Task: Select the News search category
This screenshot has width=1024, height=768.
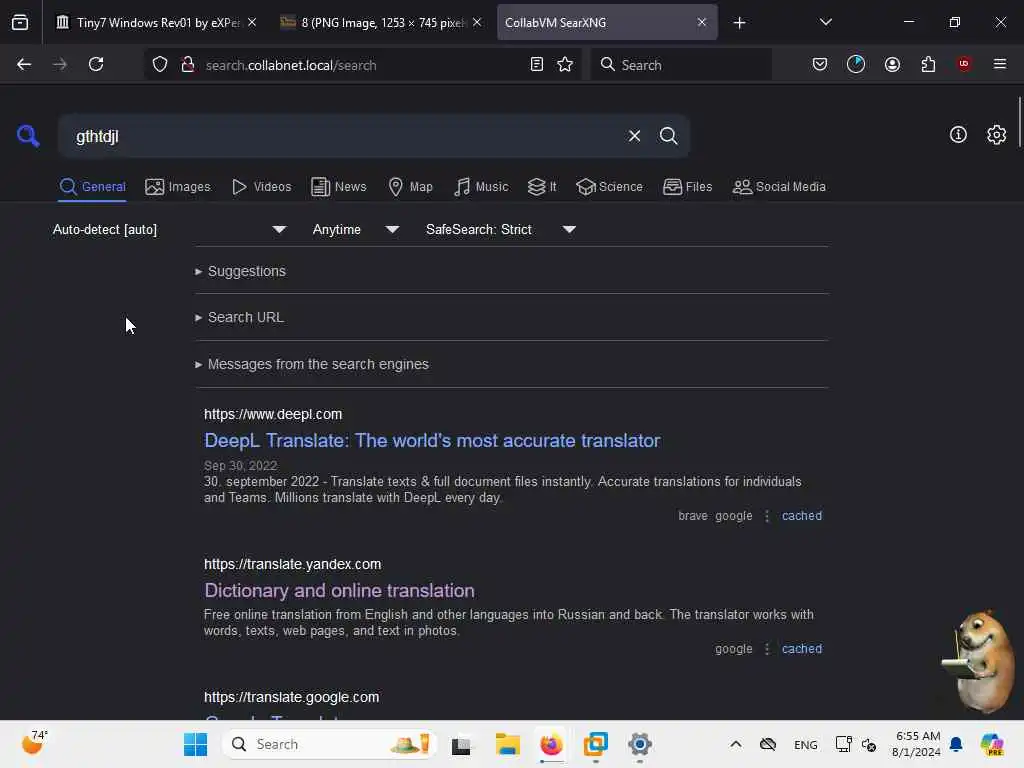Action: [x=338, y=187]
